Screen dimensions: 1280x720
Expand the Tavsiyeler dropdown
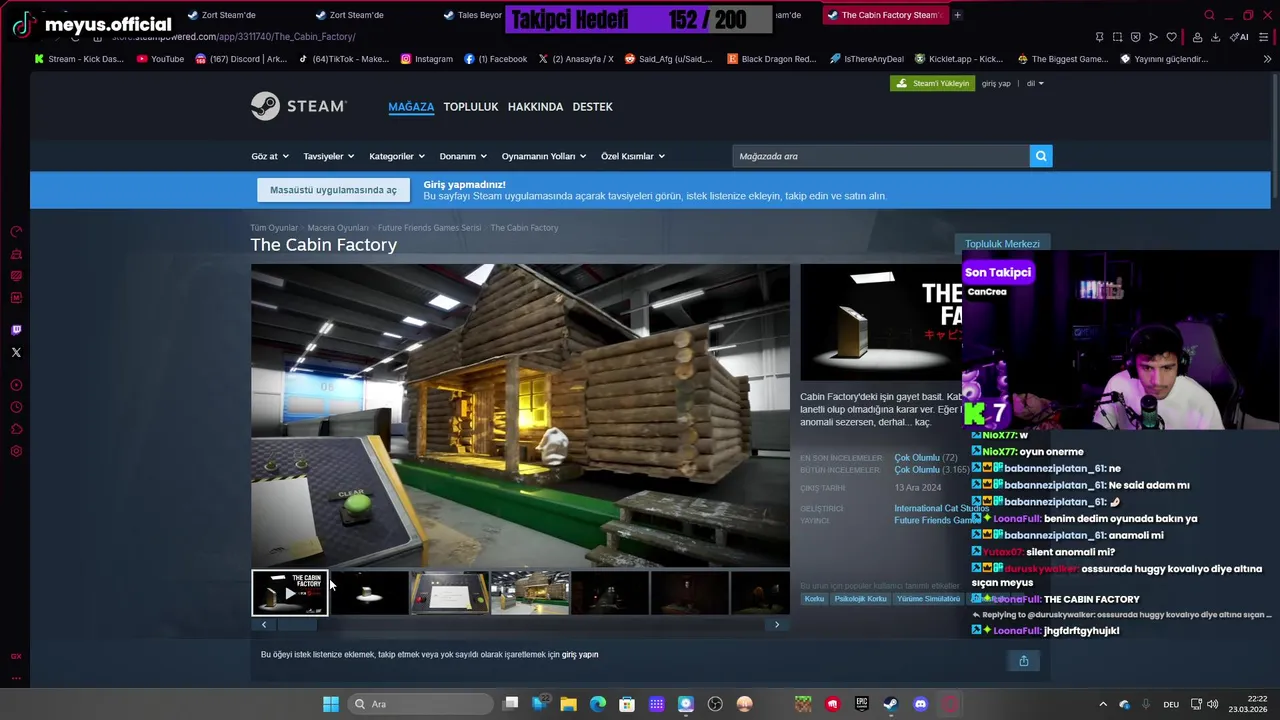[329, 156]
